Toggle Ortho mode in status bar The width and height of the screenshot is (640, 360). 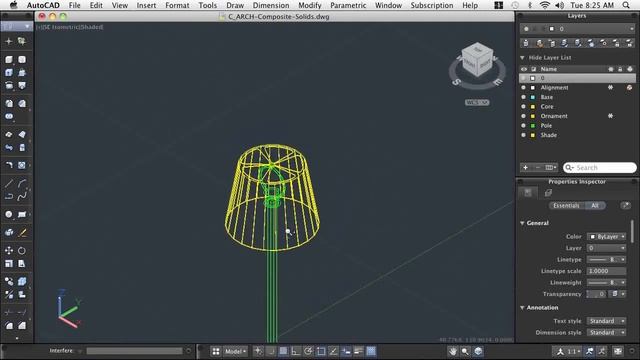tap(296, 351)
